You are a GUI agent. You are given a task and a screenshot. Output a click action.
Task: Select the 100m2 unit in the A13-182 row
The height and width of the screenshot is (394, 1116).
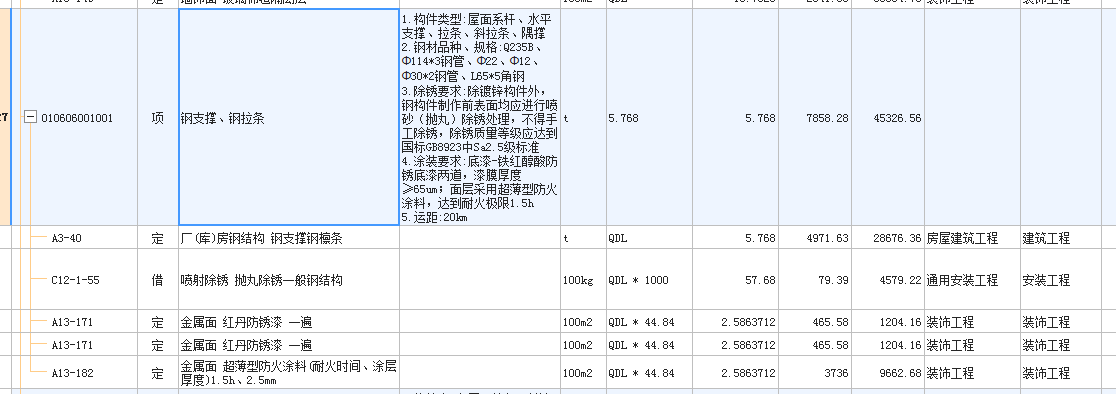583,373
